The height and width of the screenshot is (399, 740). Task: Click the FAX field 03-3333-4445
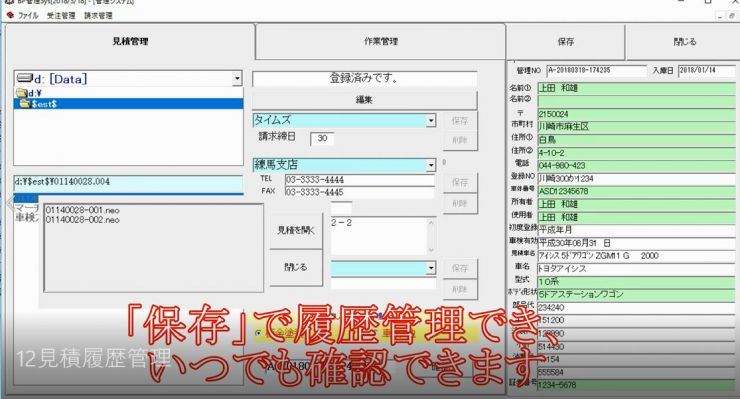click(x=360, y=192)
